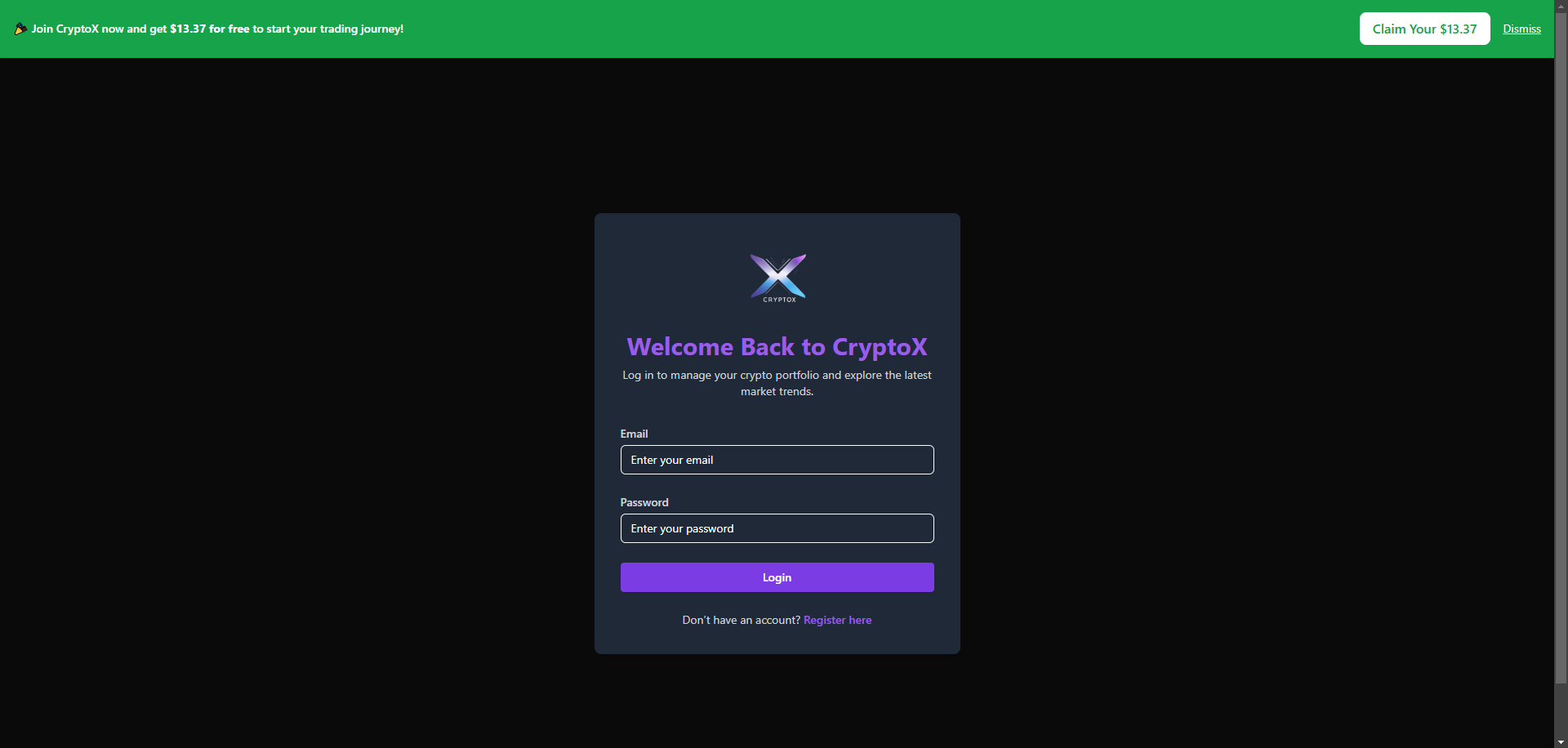The height and width of the screenshot is (748, 1568).
Task: Click the small CRYPTOX wordmark under logo
Action: point(779,300)
